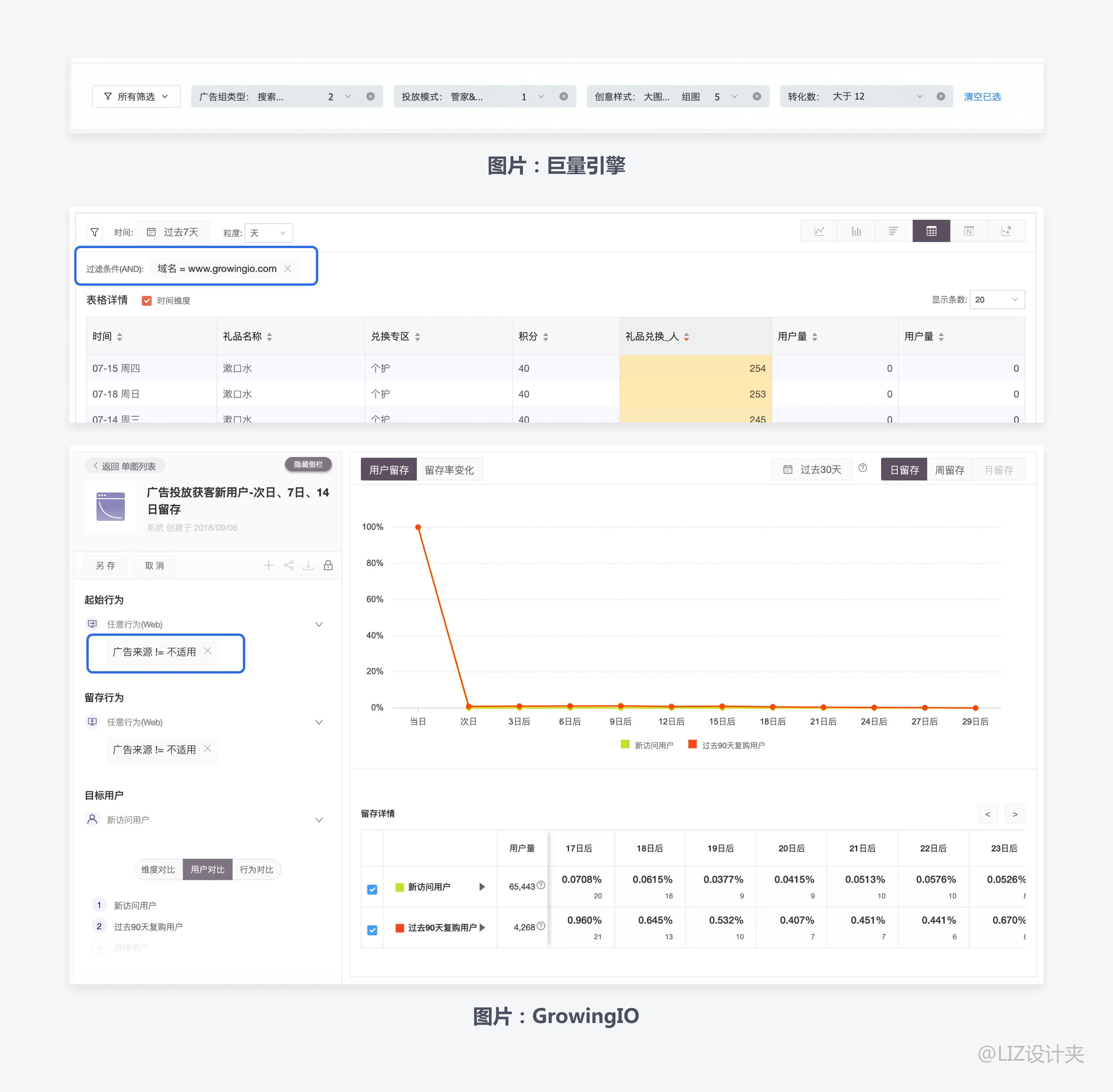Viewport: 1113px width, 1092px height.
Task: Click the lock icon in sidebar toolbar
Action: (328, 565)
